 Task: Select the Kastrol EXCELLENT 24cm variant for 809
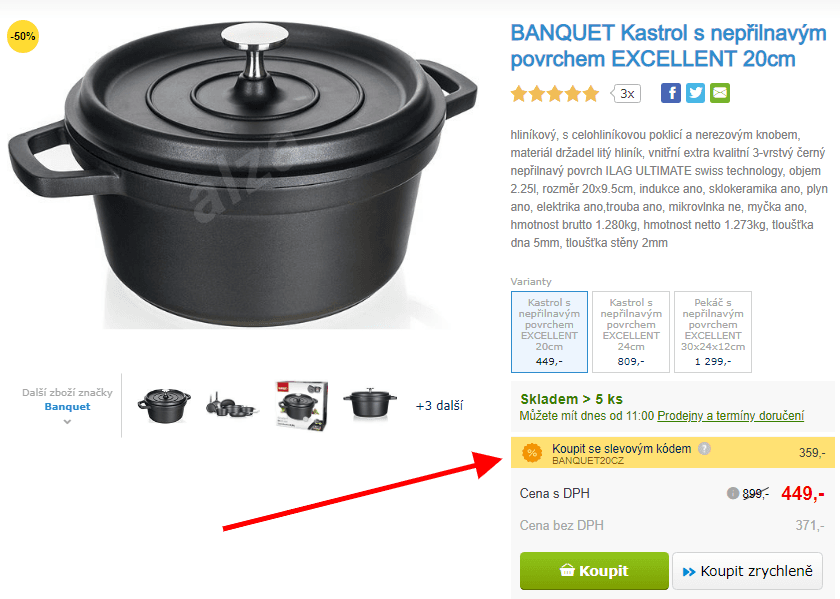coord(631,332)
